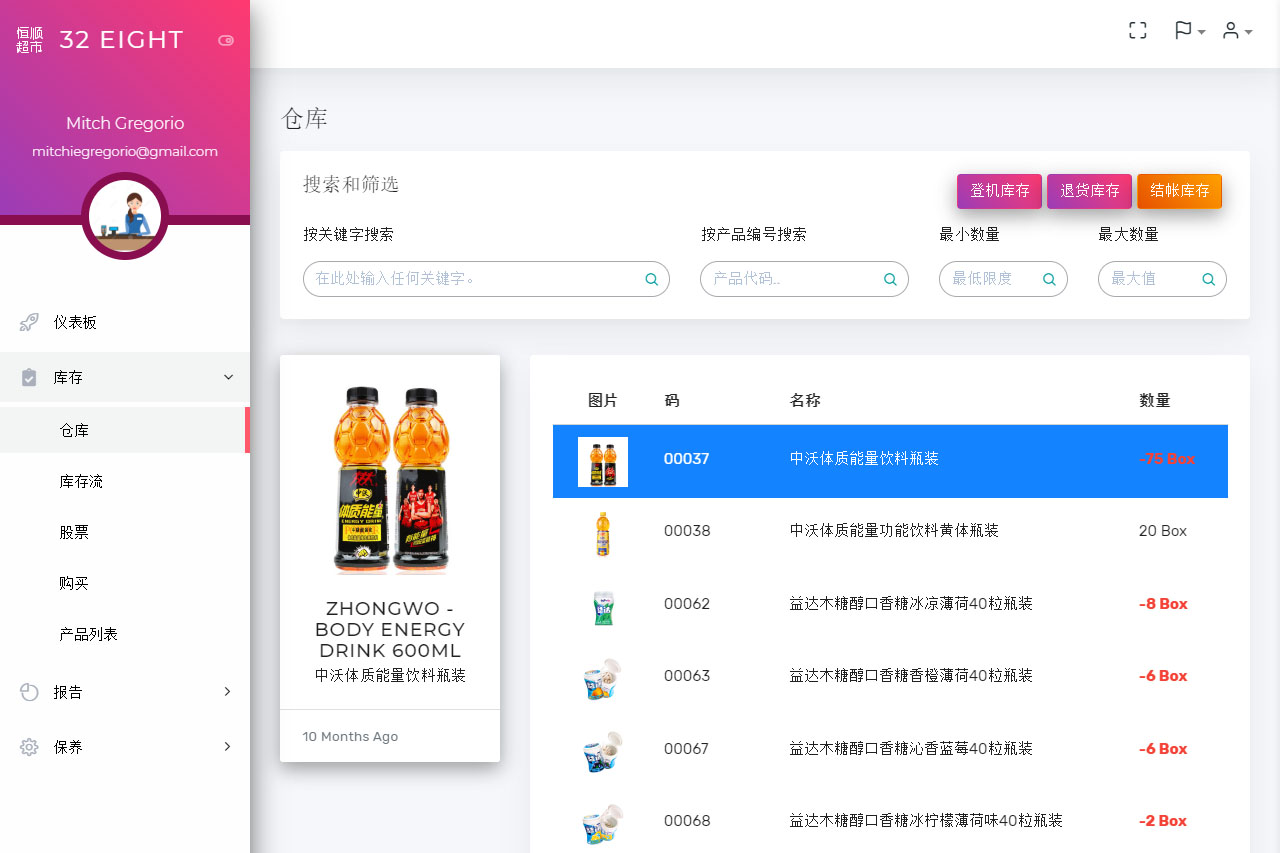Image resolution: width=1280 pixels, height=853 pixels.
Task: Click the -75 Box quantity
Action: click(x=1167, y=459)
